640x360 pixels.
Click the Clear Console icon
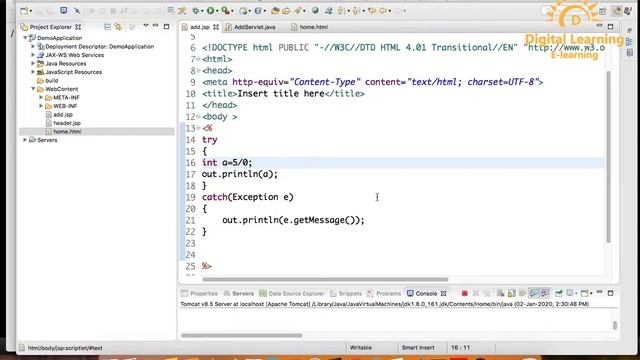tap(500, 293)
